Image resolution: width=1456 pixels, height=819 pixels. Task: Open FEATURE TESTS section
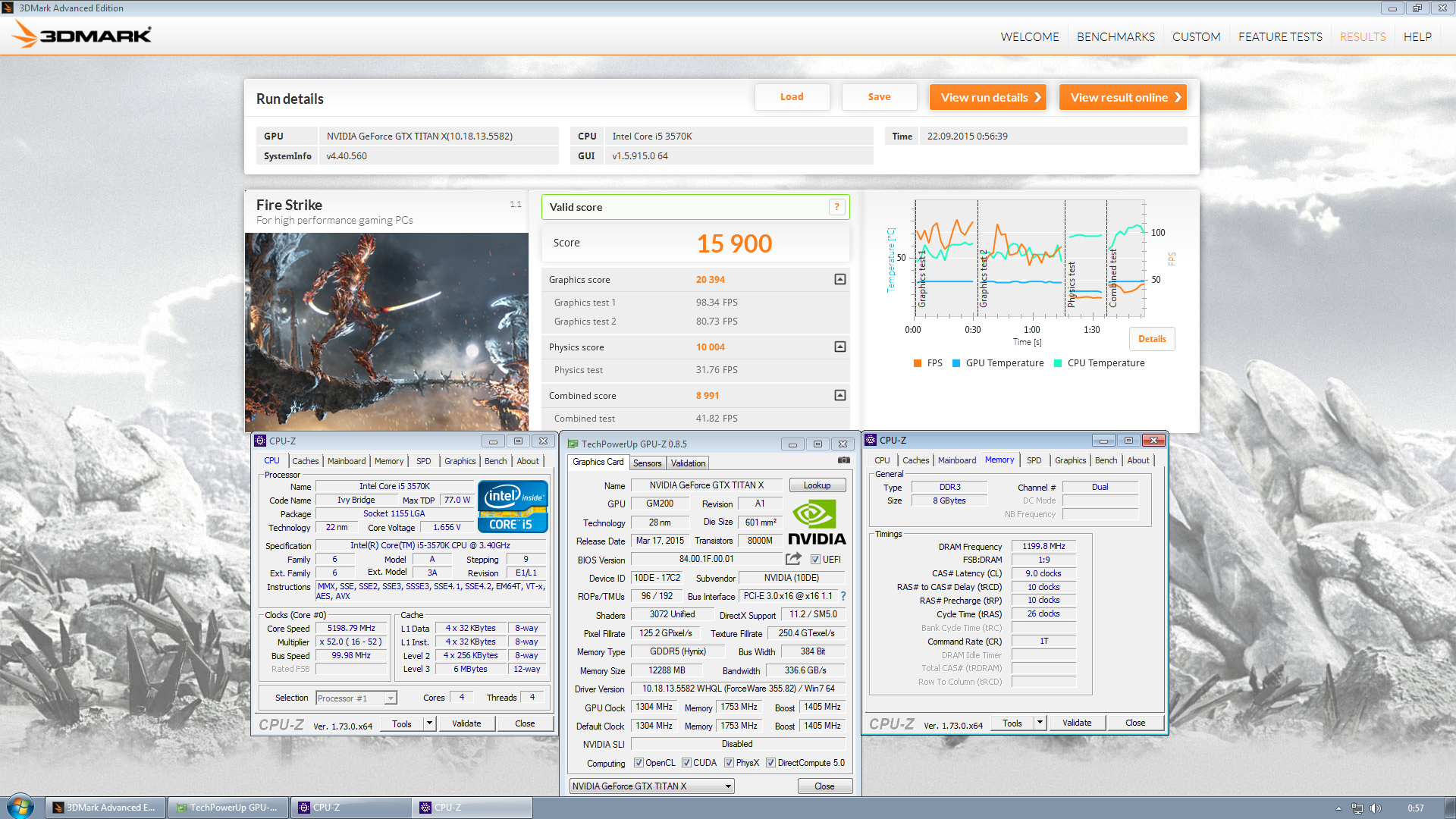pyautogui.click(x=1280, y=36)
